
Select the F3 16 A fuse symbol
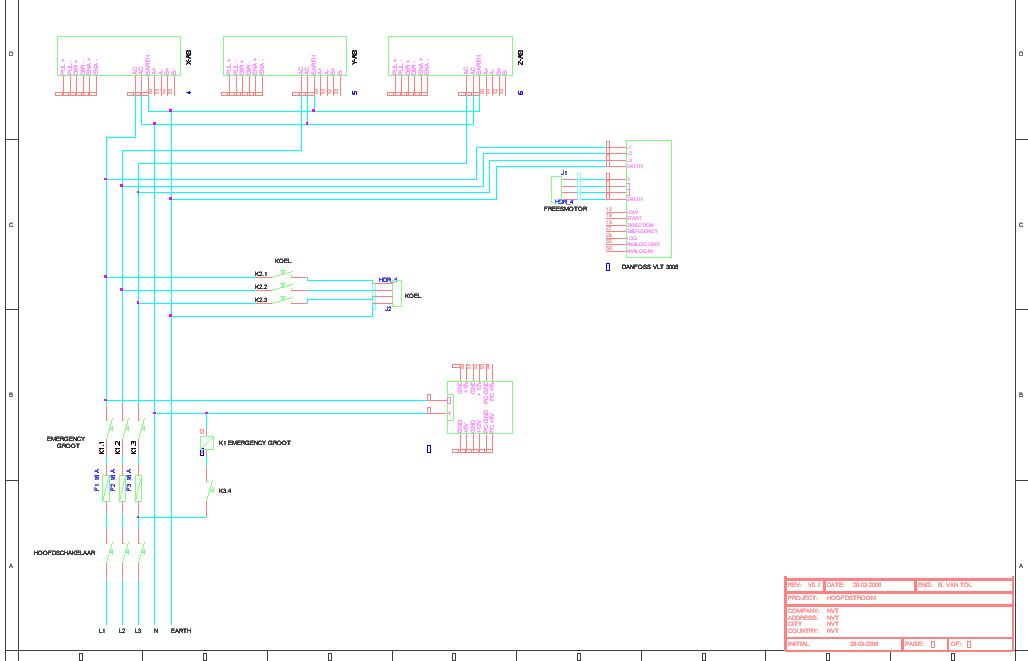pos(138,488)
